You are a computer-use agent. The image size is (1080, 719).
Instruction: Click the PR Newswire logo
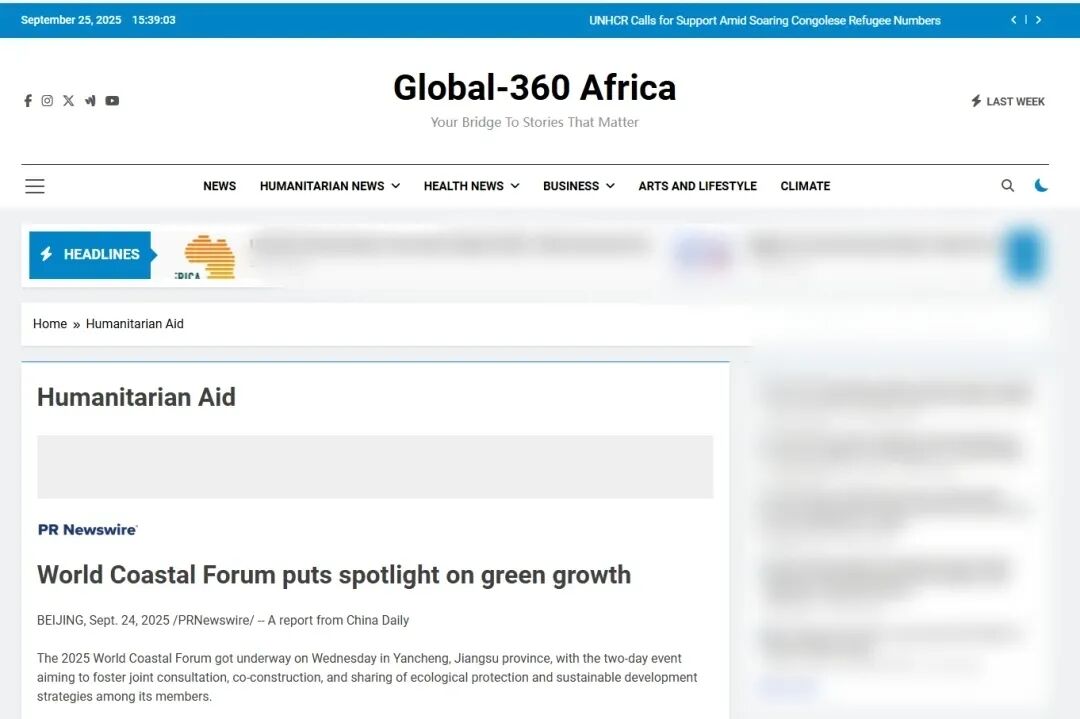pos(88,530)
